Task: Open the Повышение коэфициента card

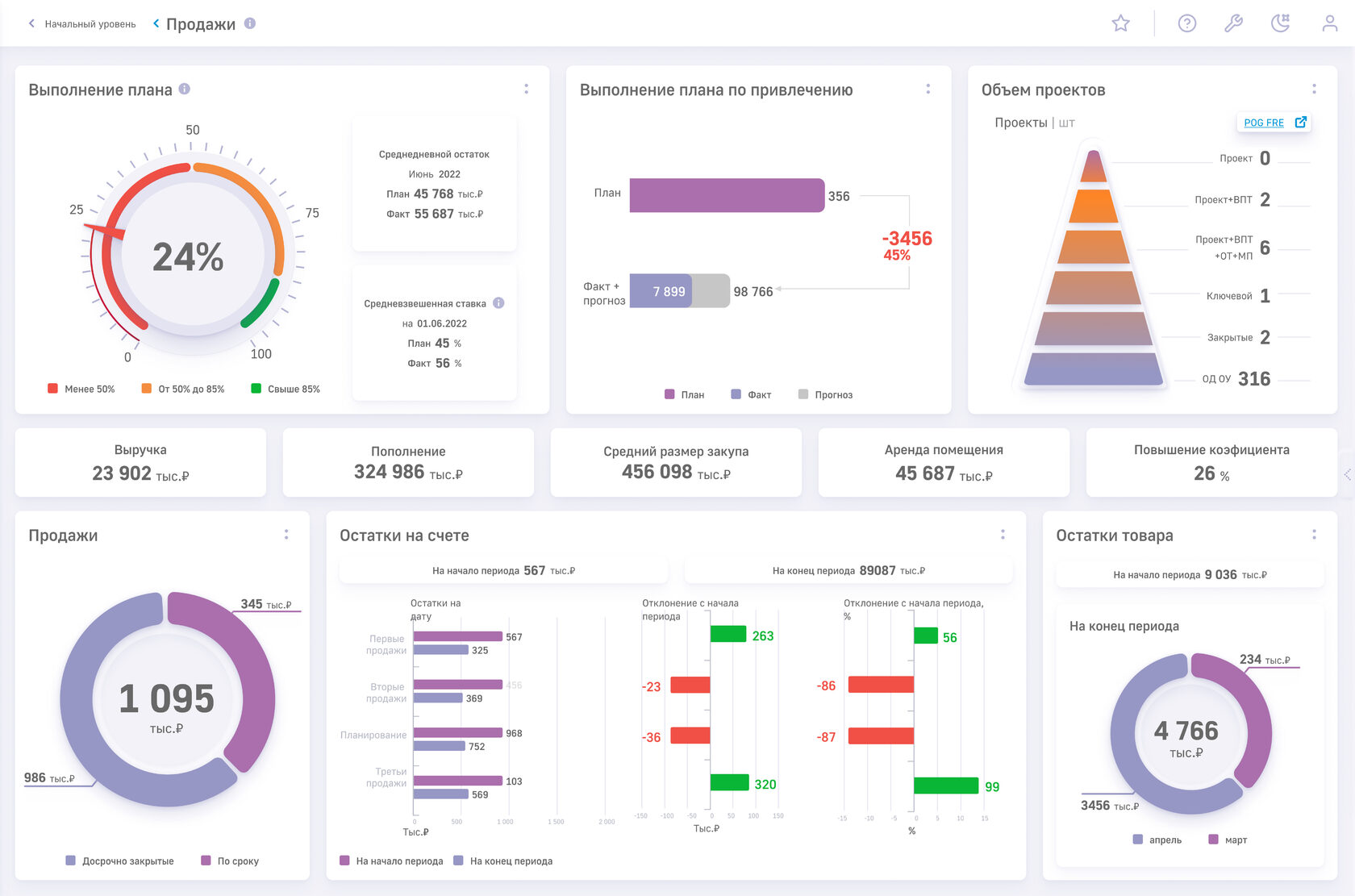Action: [1211, 462]
